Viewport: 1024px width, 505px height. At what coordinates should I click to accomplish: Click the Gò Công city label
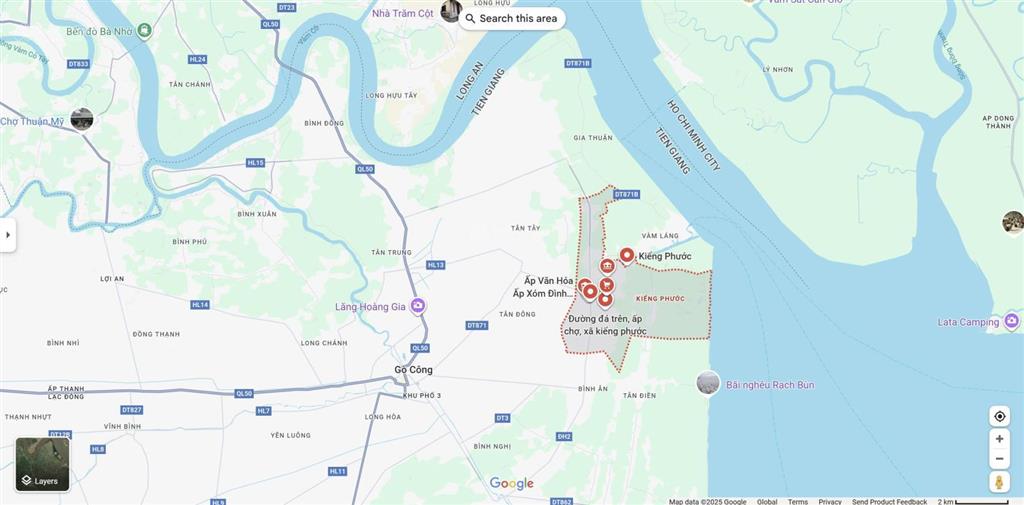pos(413,370)
